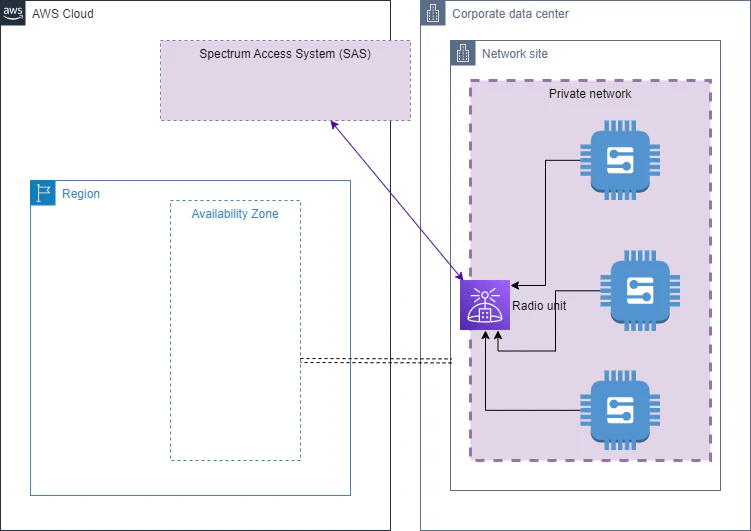Select the Network site building icon
The height and width of the screenshot is (531, 751).
point(463,53)
